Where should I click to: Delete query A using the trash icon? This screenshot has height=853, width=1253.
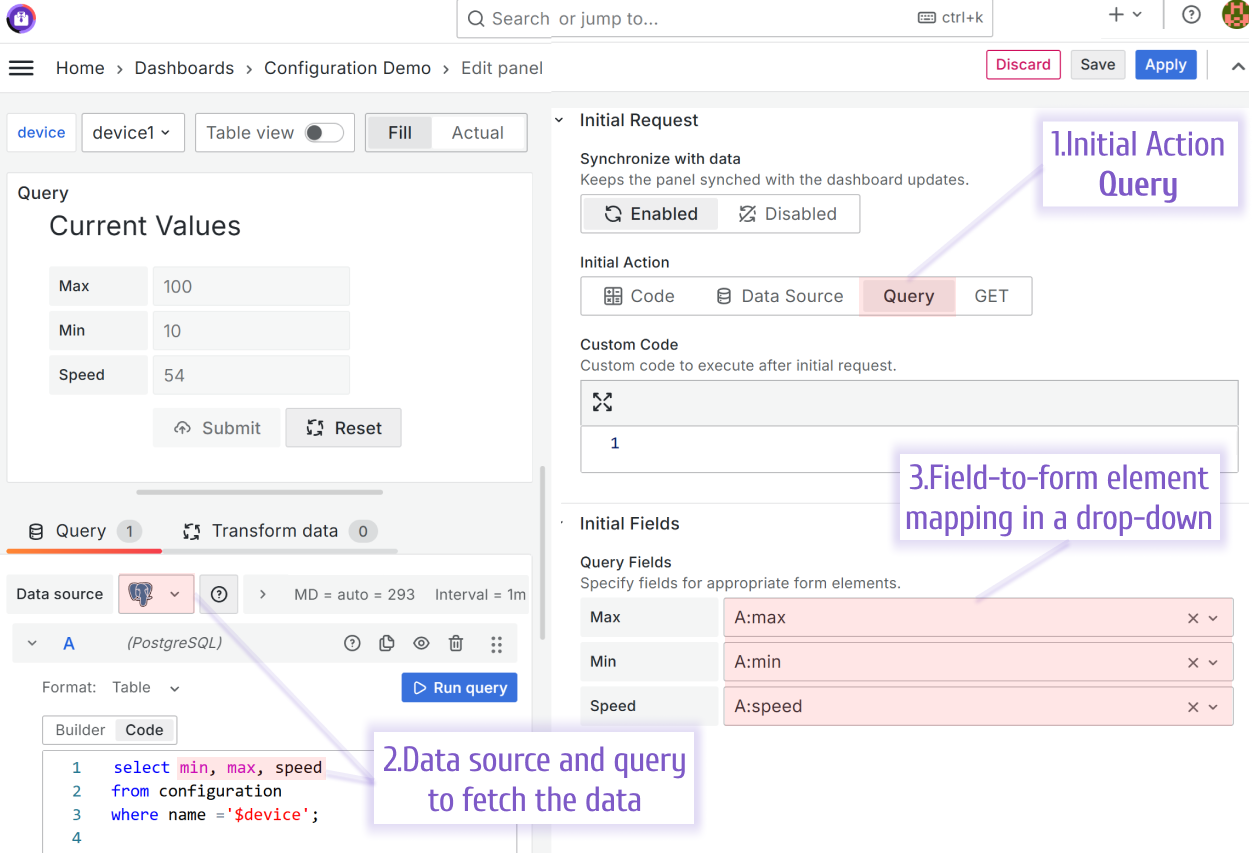click(x=456, y=643)
